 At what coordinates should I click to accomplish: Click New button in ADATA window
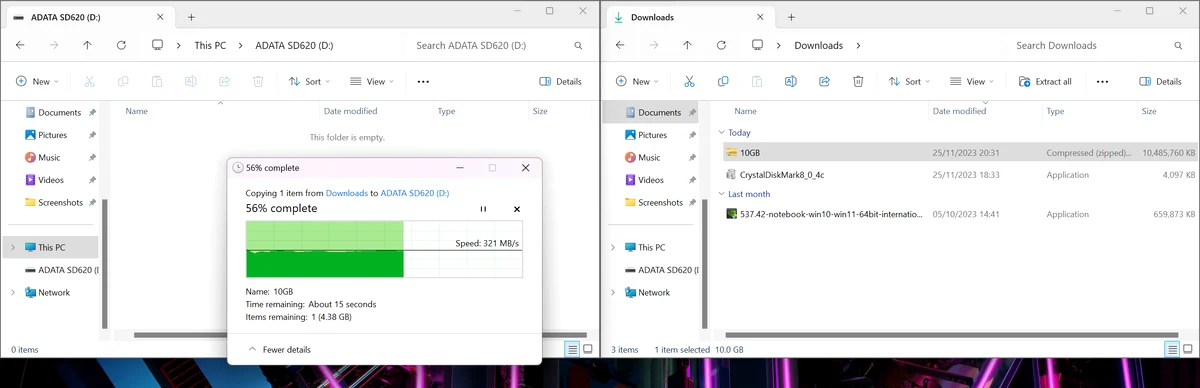(x=37, y=82)
